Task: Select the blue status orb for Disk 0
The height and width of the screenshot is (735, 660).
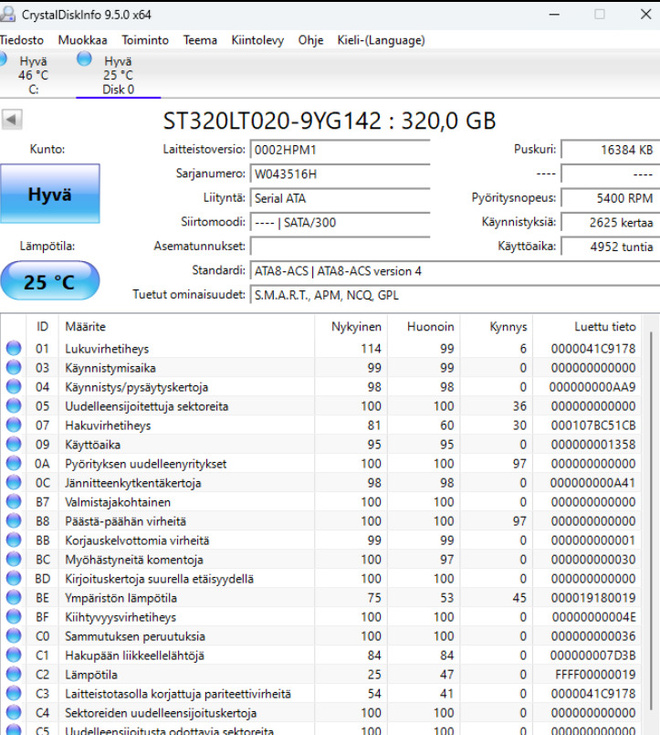Action: [84, 59]
